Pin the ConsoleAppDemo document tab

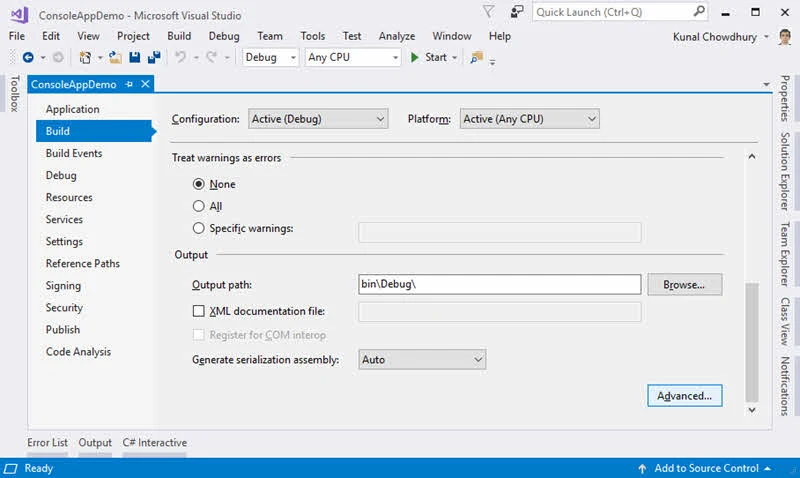click(x=129, y=84)
